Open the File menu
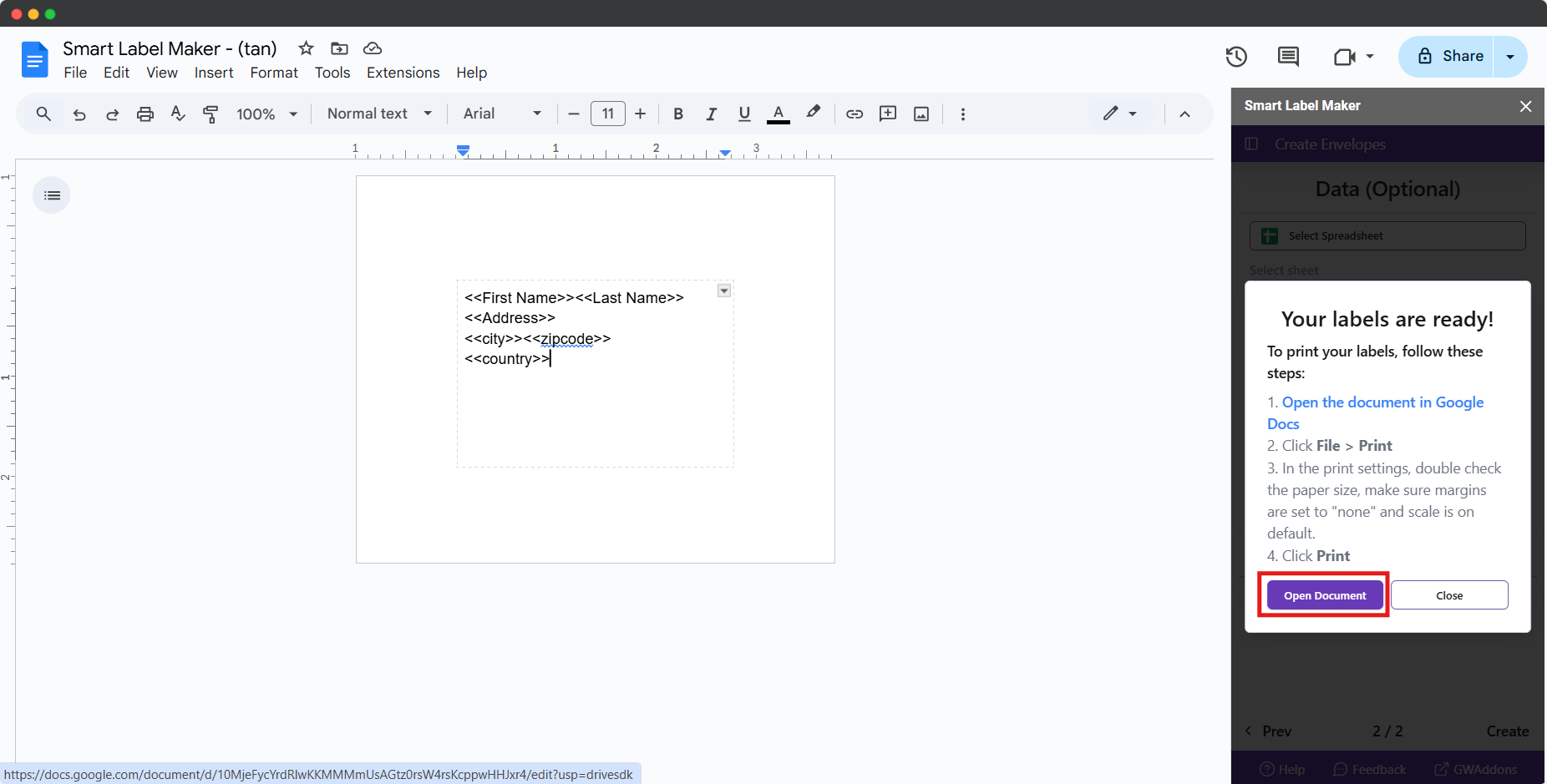Screen dimensions: 1547x784 [x=75, y=73]
